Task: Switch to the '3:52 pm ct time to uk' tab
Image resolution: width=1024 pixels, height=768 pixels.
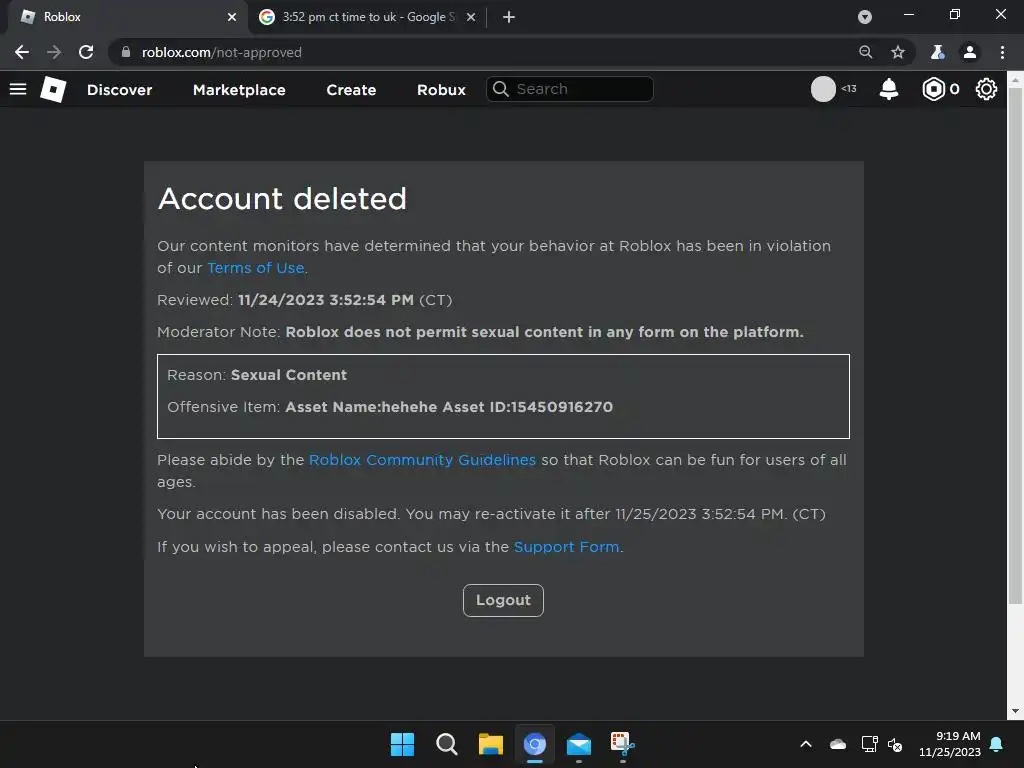Action: (368, 17)
